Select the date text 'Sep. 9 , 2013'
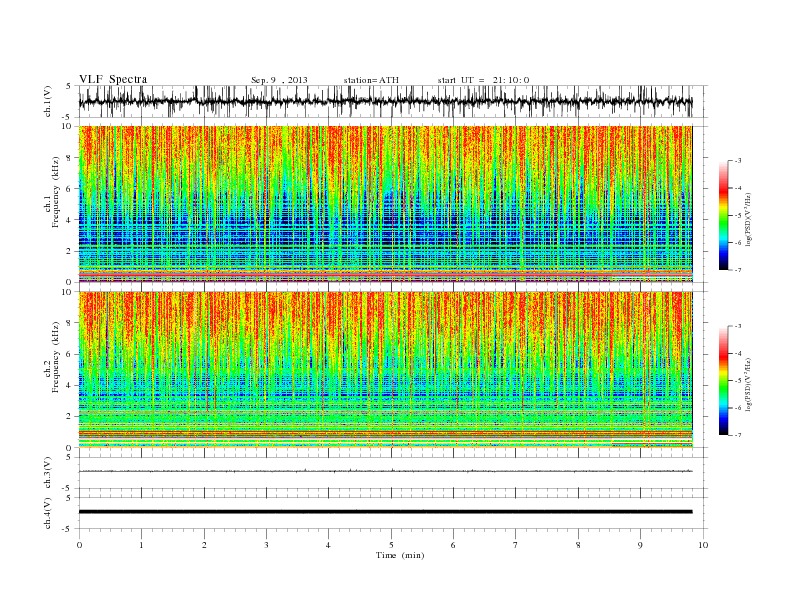This screenshot has width=792, height=612. click(279, 80)
